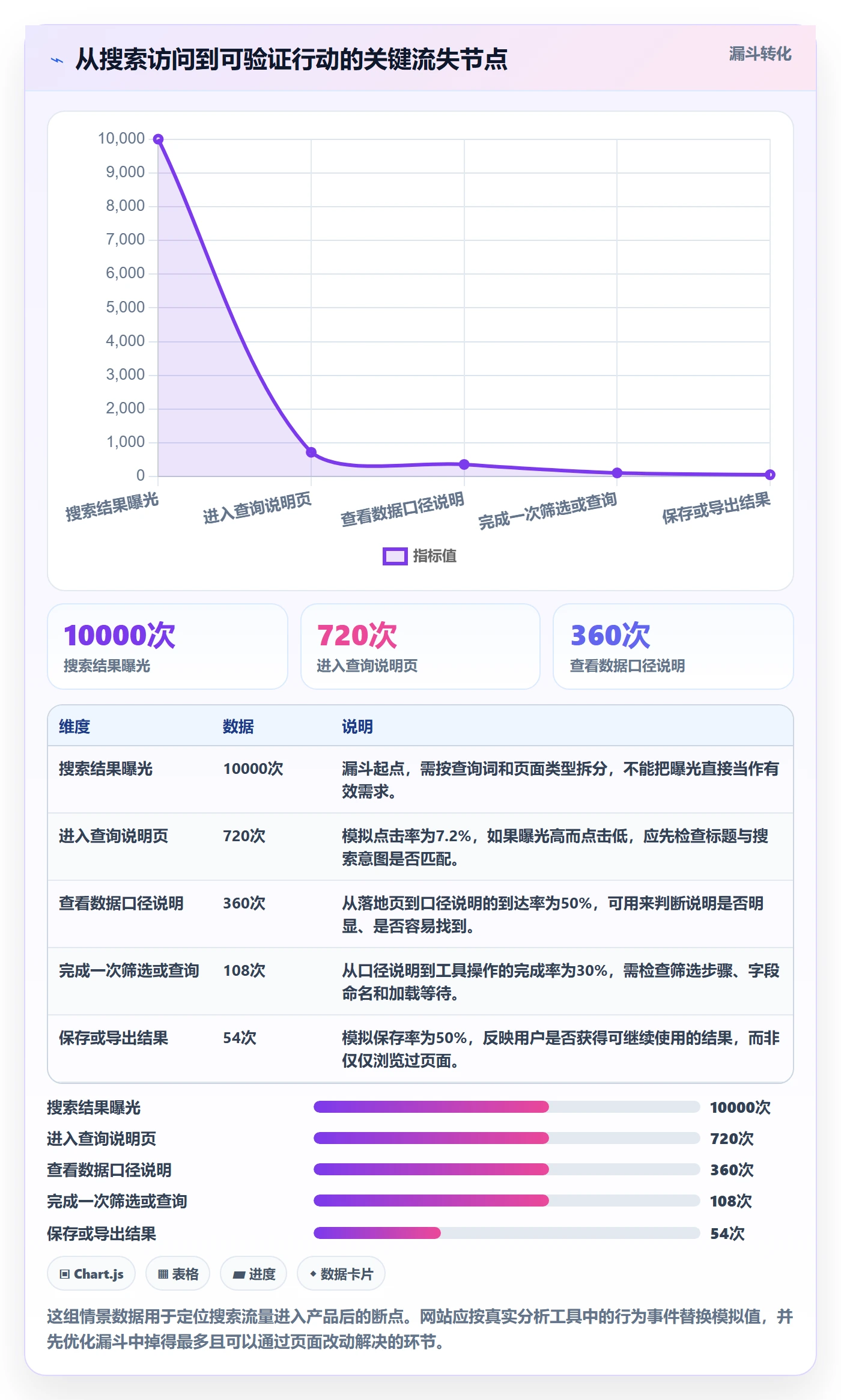
Task: Toggle the 指标值 legend swatch
Action: point(395,556)
